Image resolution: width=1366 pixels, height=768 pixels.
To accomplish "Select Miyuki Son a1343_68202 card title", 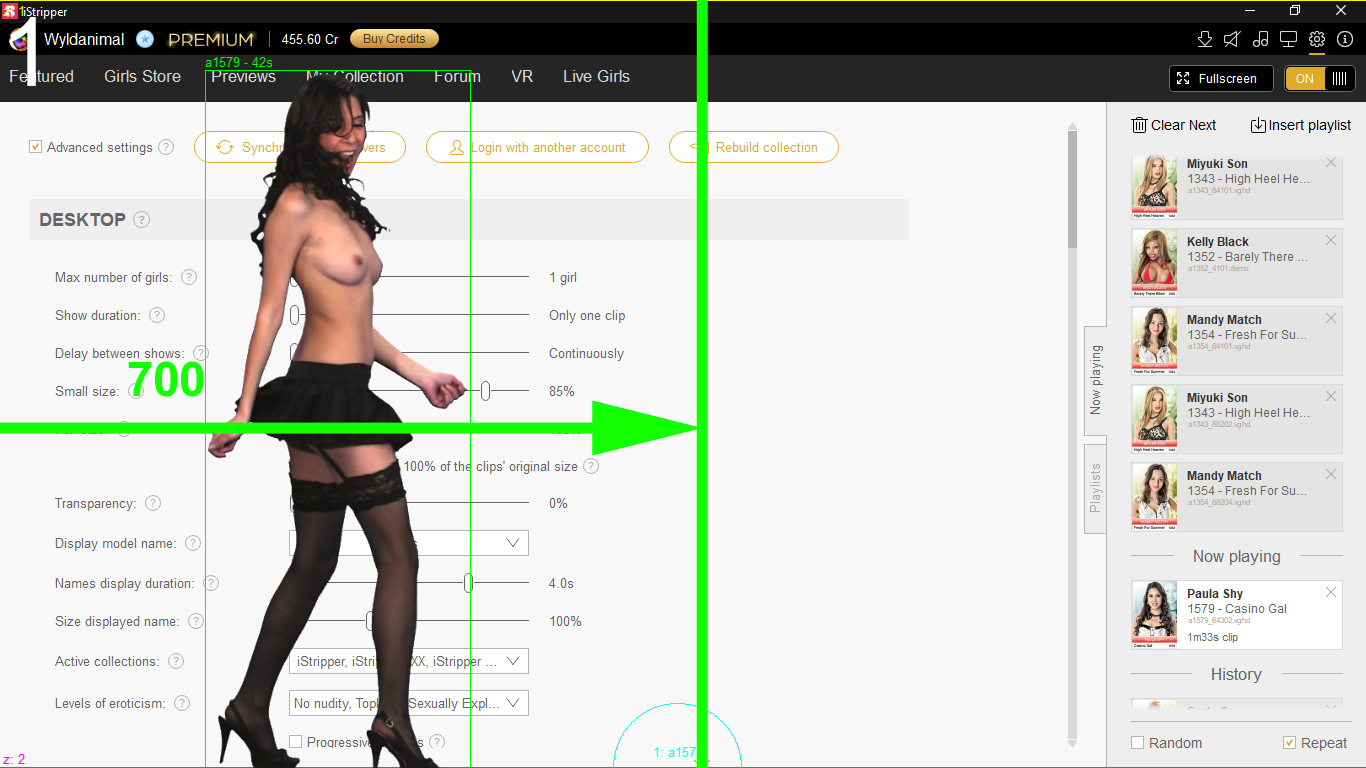I will coord(1217,398).
